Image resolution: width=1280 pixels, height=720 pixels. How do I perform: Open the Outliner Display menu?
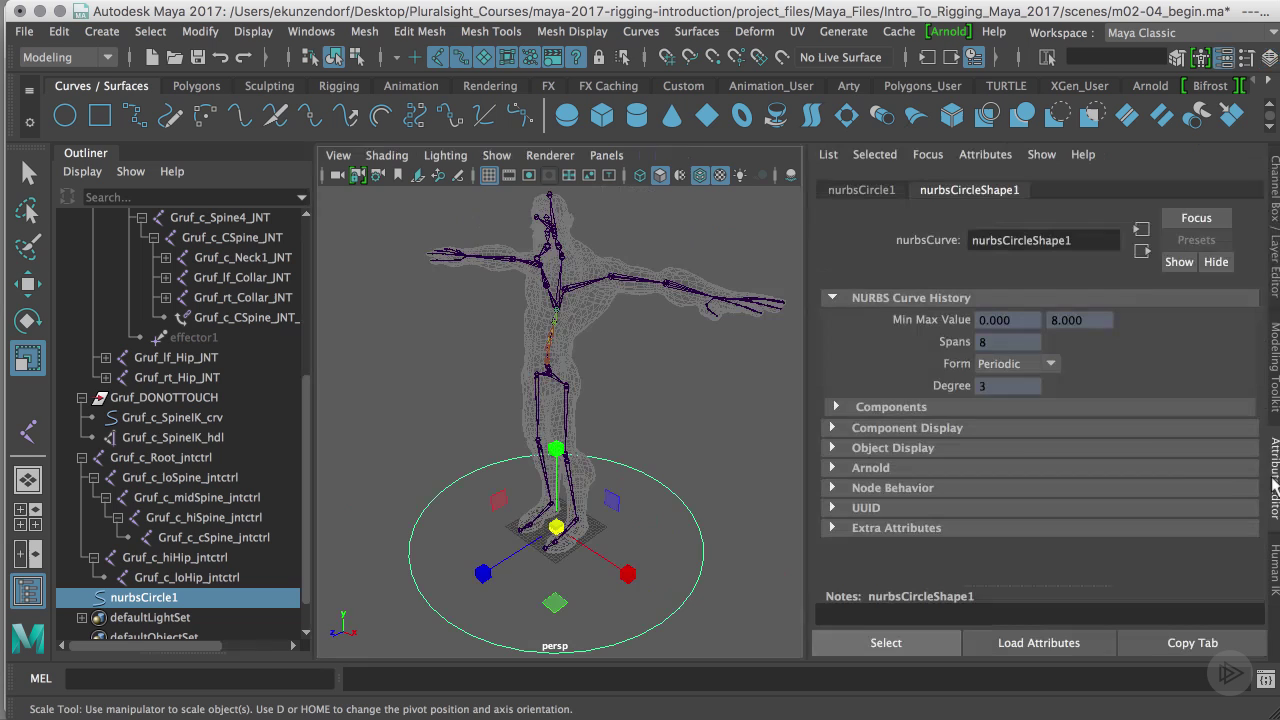[82, 172]
